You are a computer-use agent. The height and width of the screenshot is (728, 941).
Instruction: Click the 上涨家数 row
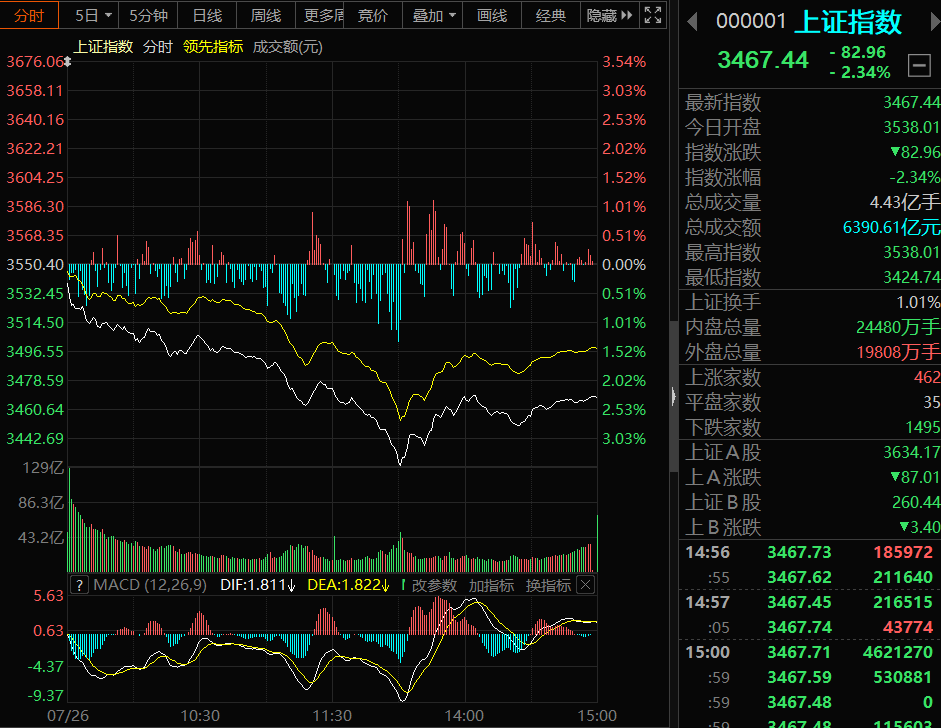tap(810, 378)
